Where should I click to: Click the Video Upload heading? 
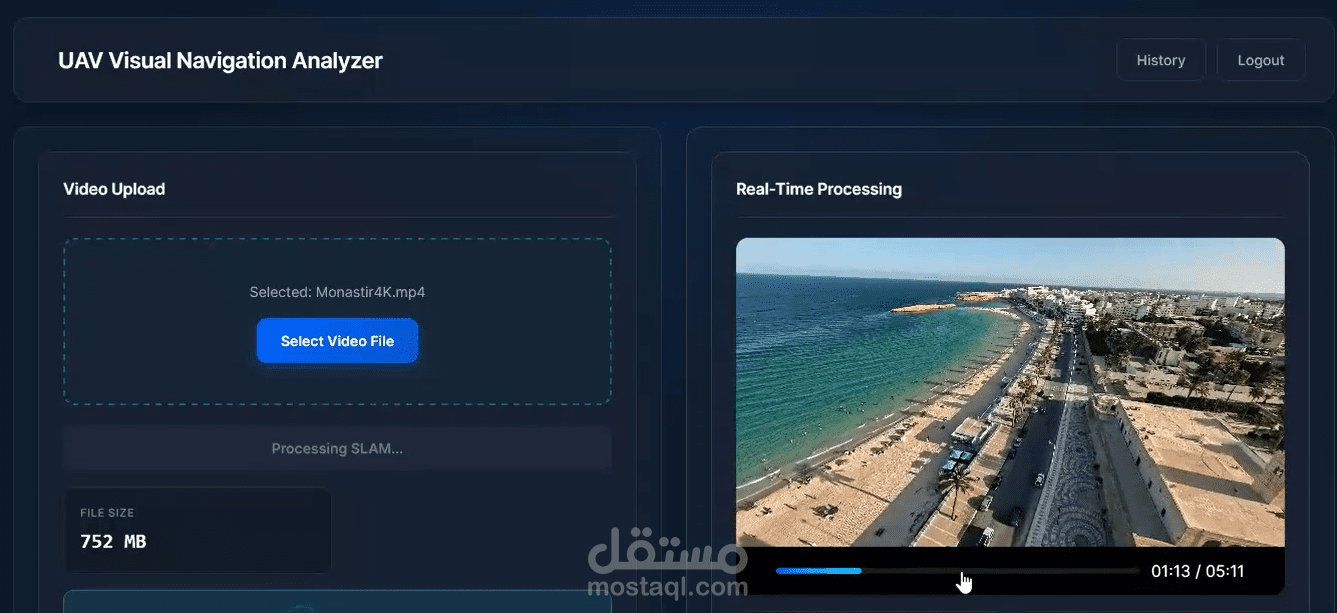pos(114,189)
